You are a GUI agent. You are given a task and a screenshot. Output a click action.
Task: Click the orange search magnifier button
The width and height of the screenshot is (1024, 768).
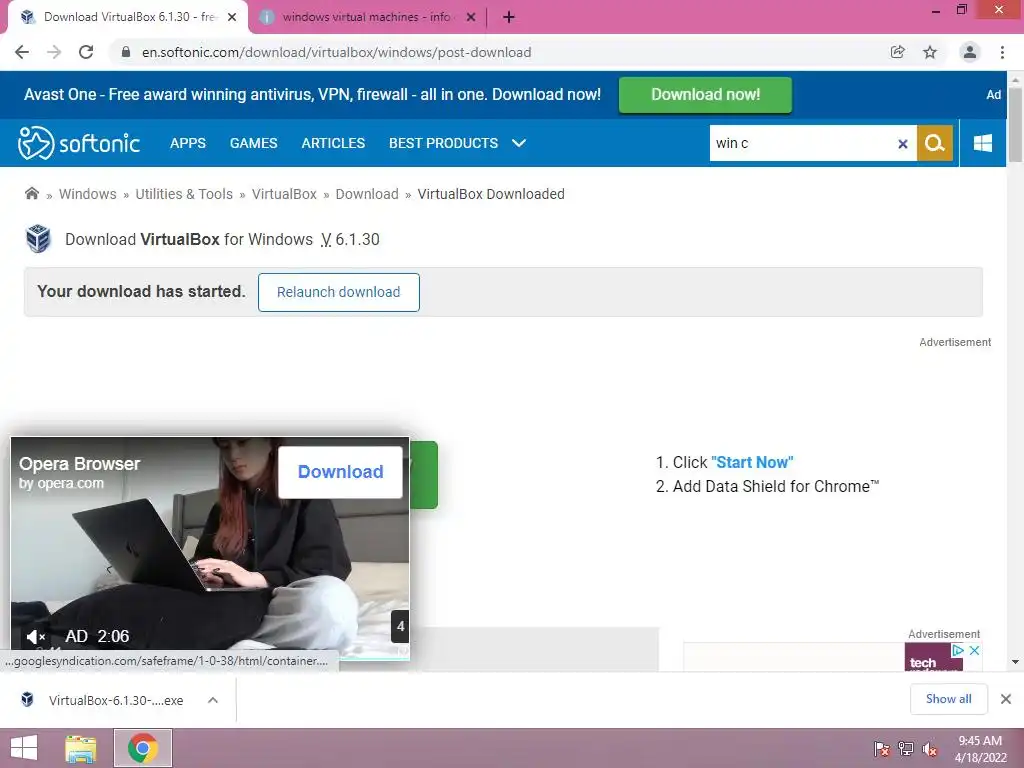coord(935,143)
